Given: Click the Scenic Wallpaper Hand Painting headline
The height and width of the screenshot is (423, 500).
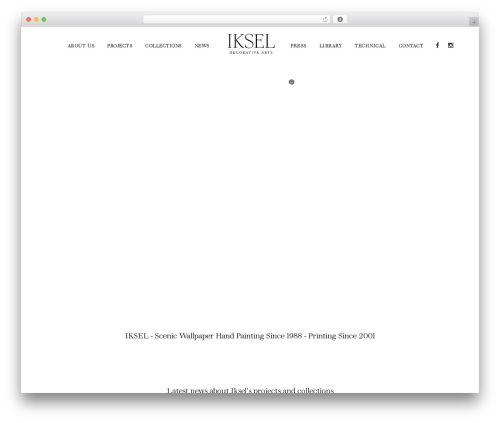Looking at the screenshot, I should click(x=250, y=336).
